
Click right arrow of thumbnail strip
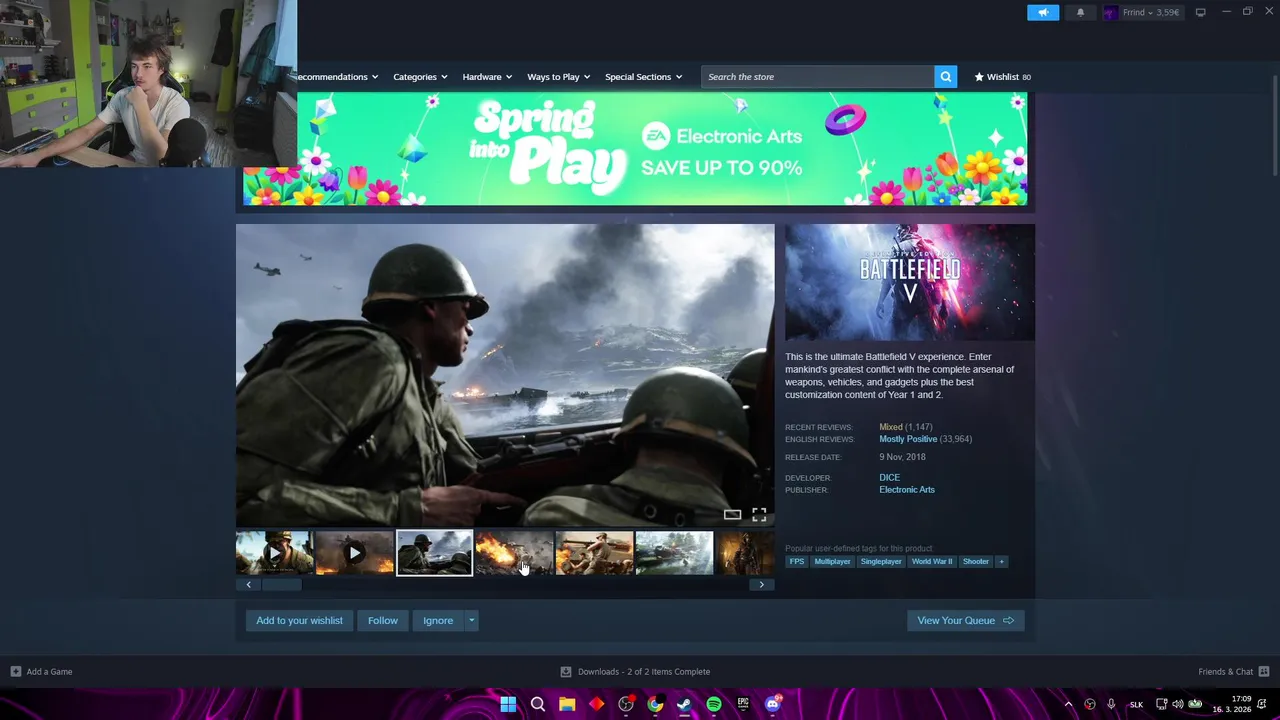[761, 585]
